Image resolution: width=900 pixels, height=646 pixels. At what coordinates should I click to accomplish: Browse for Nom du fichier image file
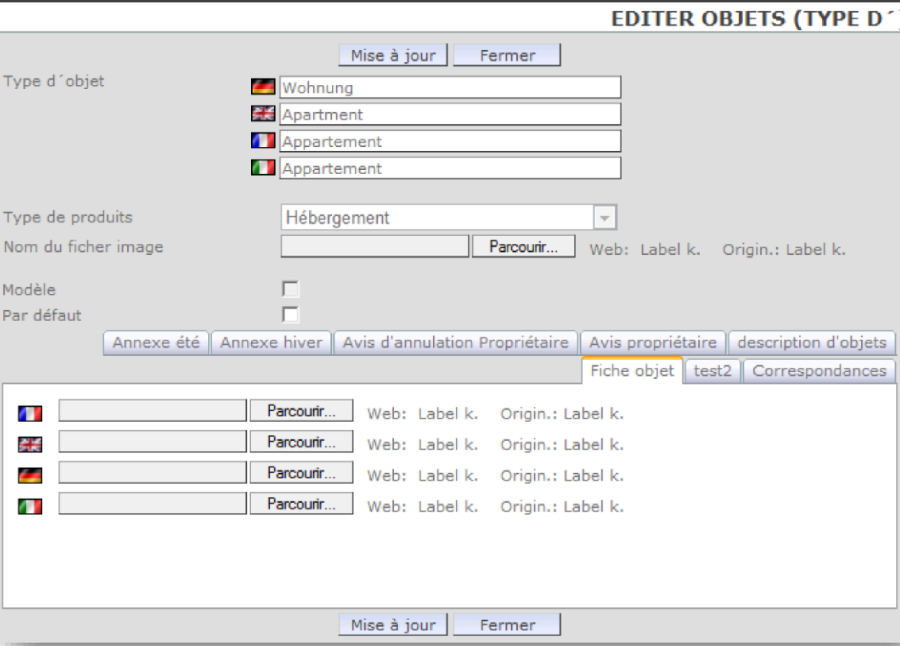click(x=523, y=247)
